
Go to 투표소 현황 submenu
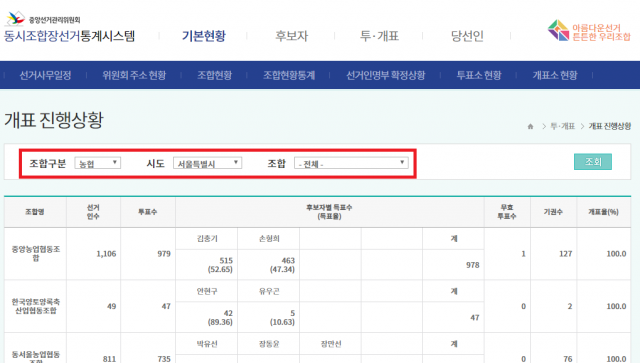click(478, 75)
